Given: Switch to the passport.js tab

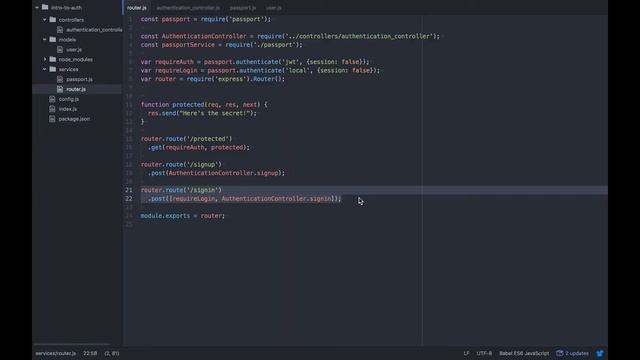Looking at the screenshot, I should point(243,8).
